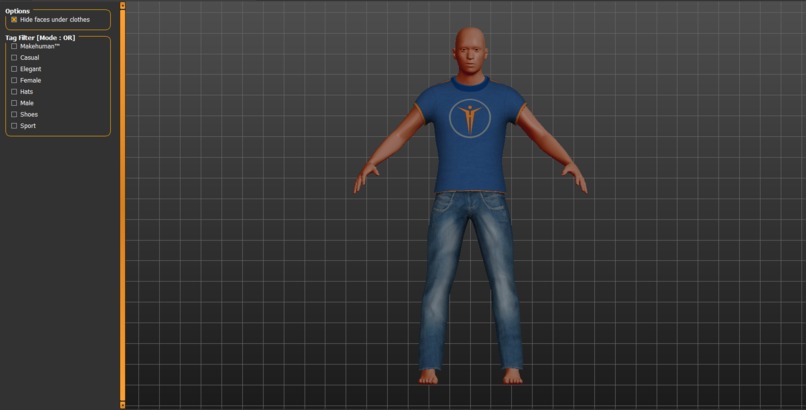Enable the Female tag filter
The width and height of the screenshot is (806, 410).
click(x=14, y=80)
